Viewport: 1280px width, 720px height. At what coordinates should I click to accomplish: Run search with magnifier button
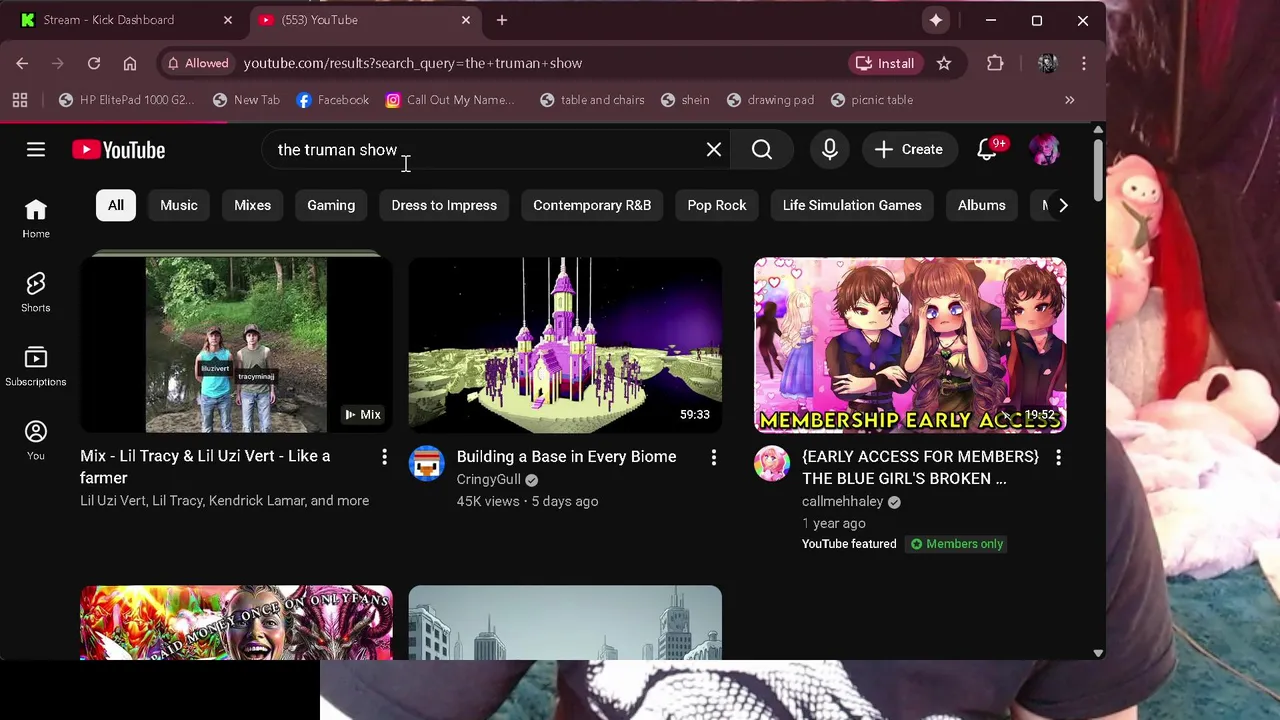[762, 150]
